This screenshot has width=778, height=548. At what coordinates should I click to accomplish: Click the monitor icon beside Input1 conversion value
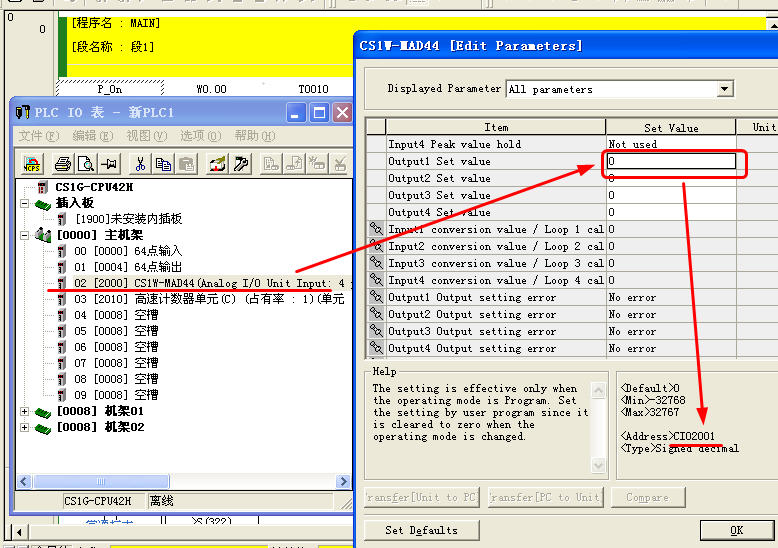click(376, 229)
